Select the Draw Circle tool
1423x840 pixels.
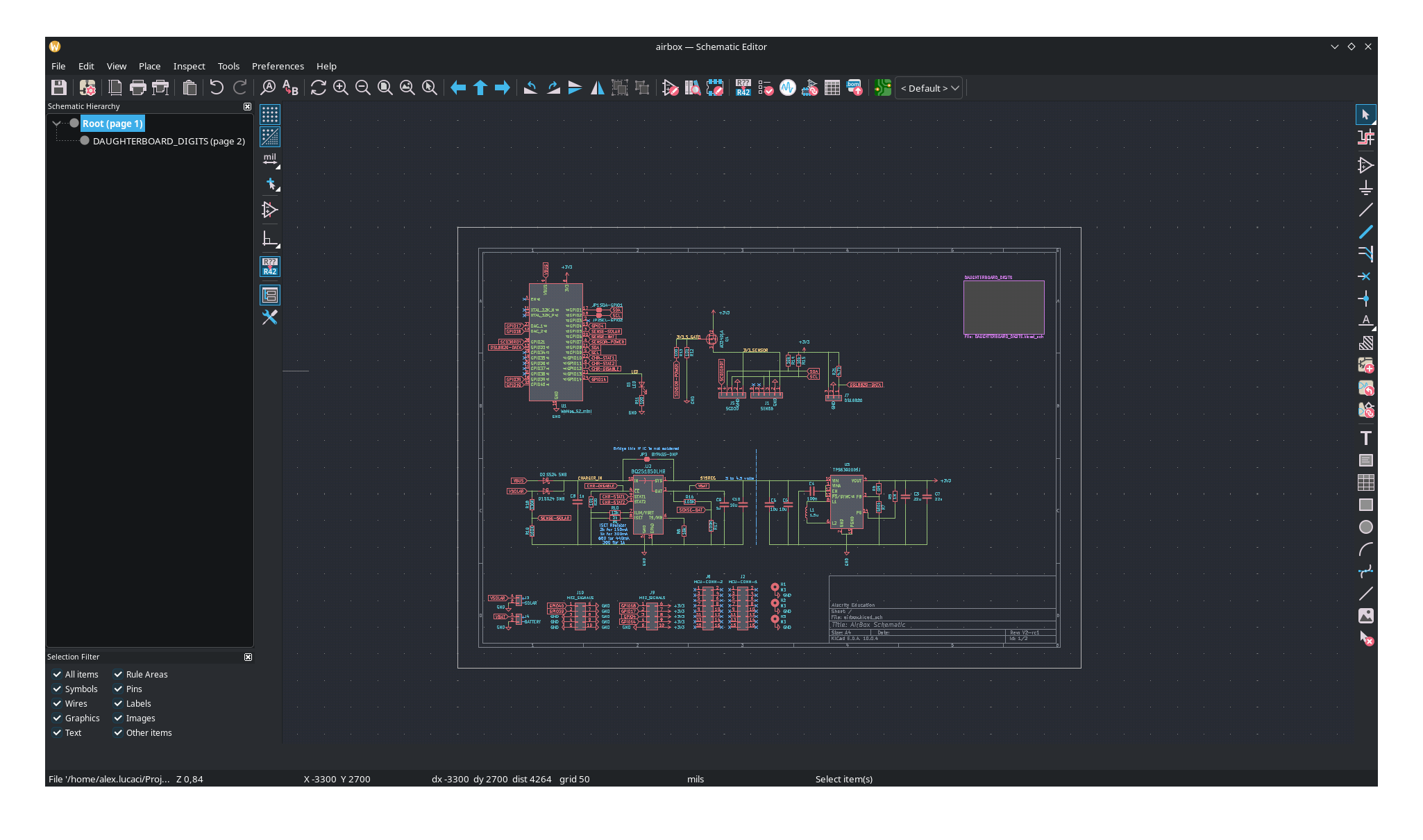coord(1365,527)
